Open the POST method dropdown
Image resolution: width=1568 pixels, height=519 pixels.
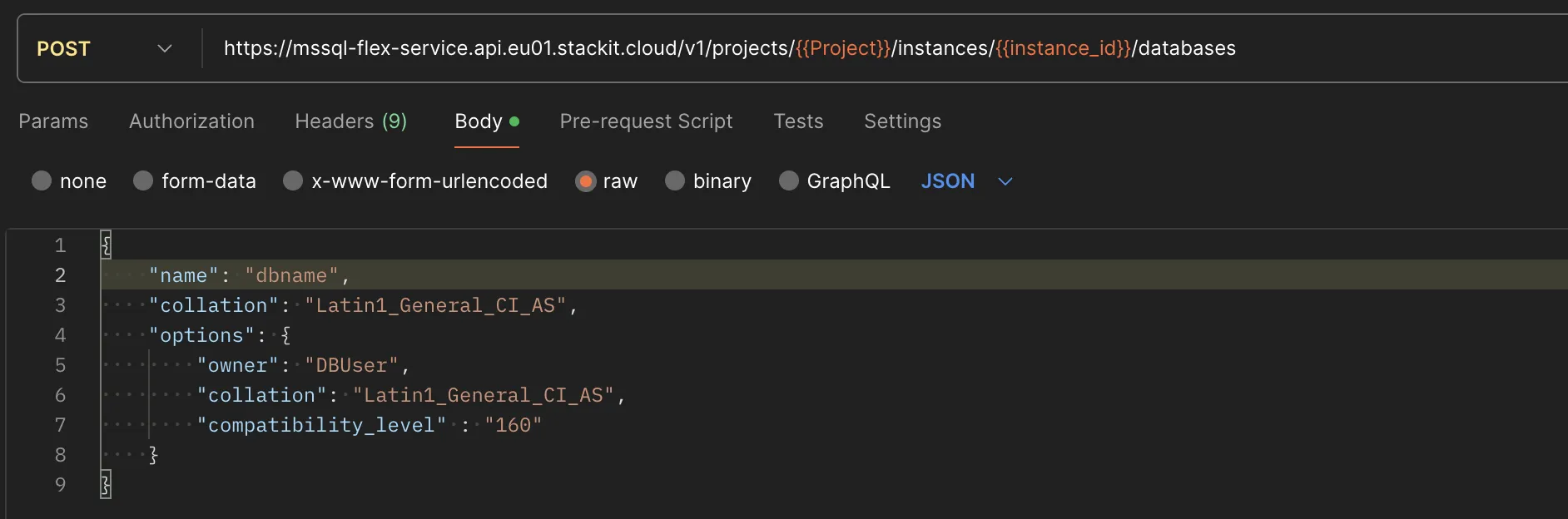coord(104,49)
